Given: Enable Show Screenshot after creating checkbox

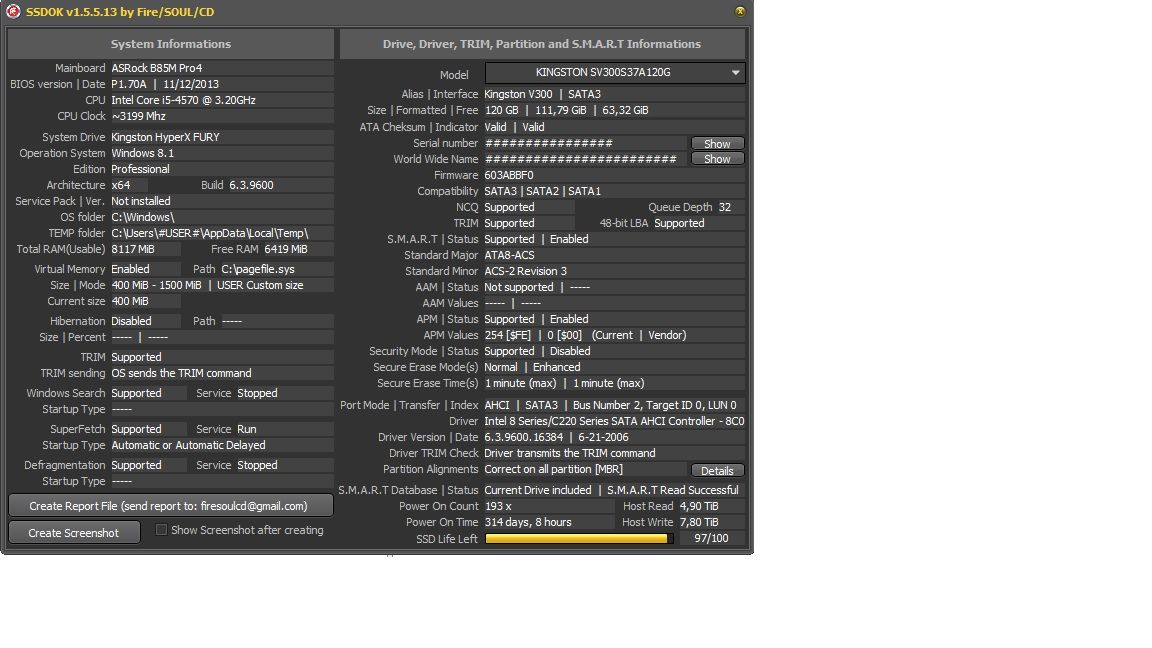Looking at the screenshot, I should point(161,530).
